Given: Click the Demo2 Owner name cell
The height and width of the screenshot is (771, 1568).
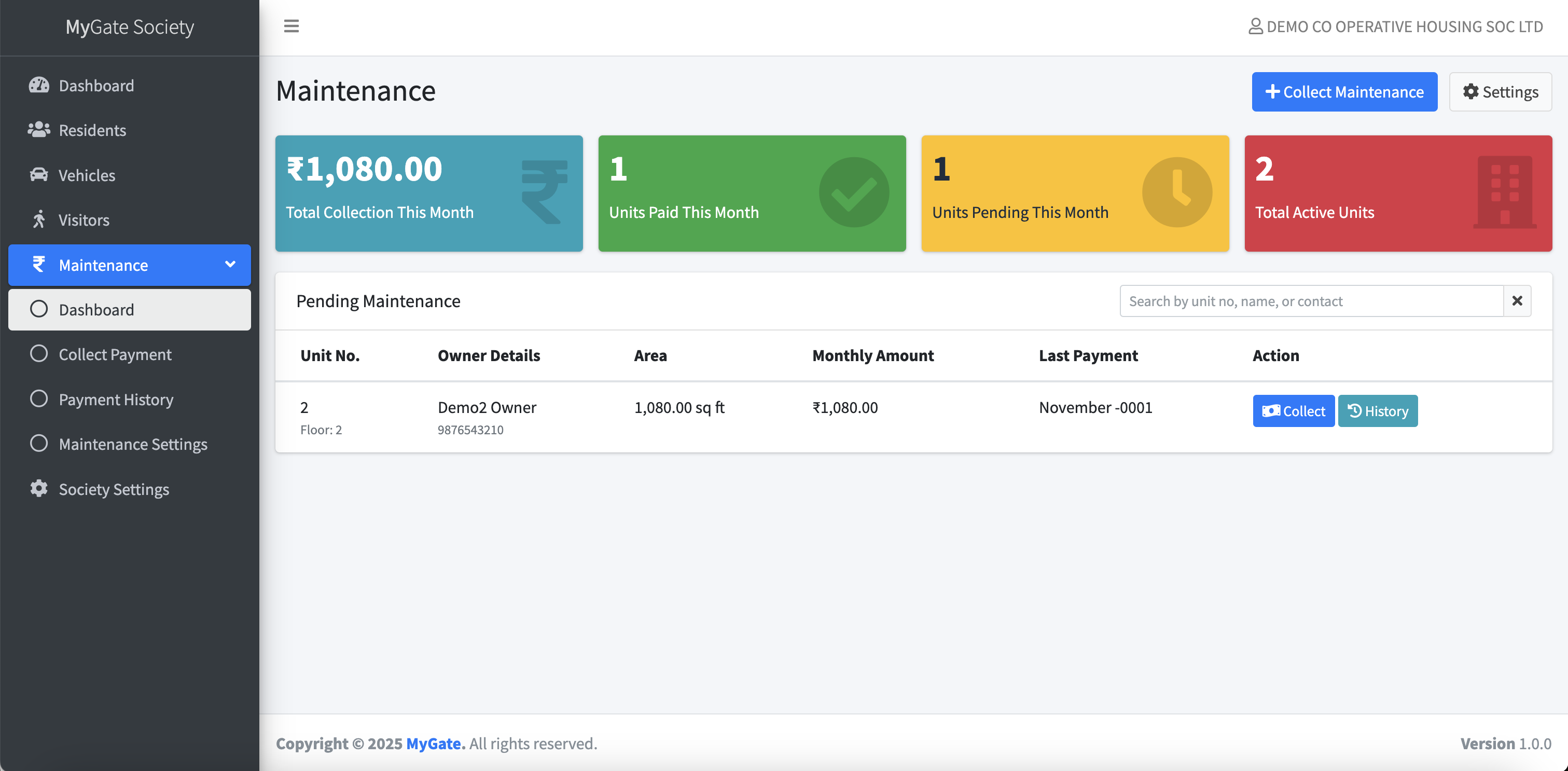Looking at the screenshot, I should [487, 407].
